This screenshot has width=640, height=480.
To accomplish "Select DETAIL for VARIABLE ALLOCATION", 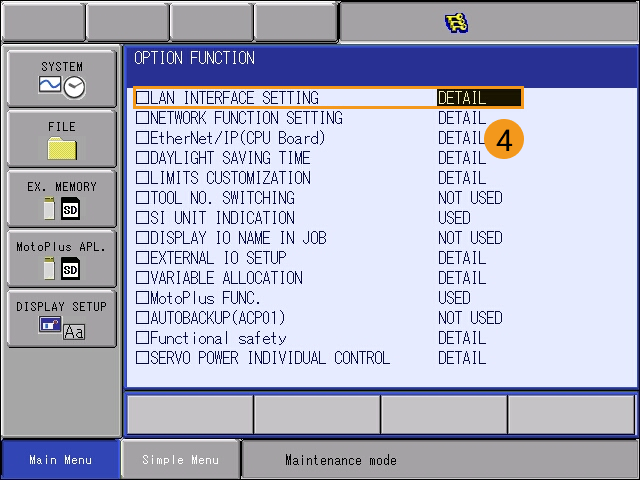I will (x=462, y=278).
